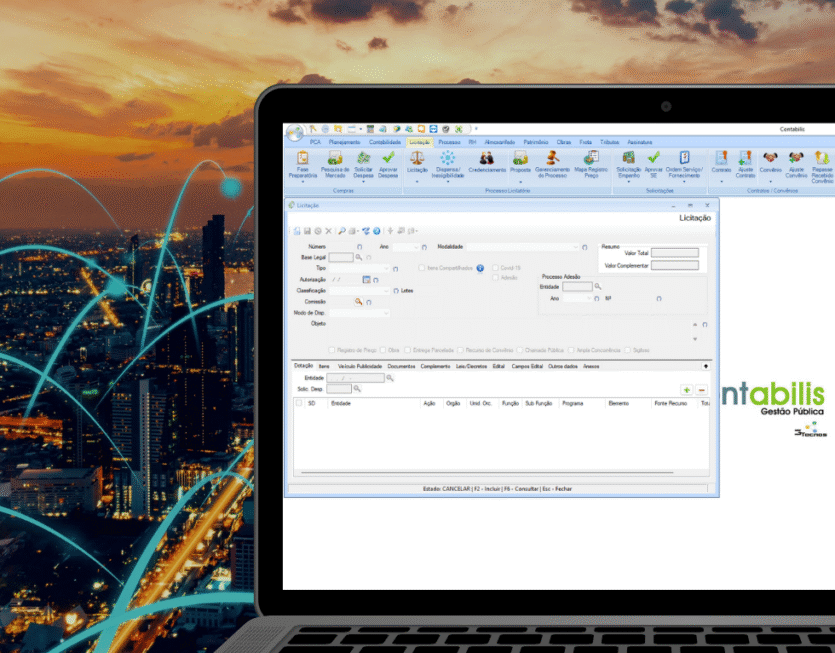The width and height of the screenshot is (835, 653).
Task: Expand the Modo de Disp. dropdown
Action: [386, 313]
